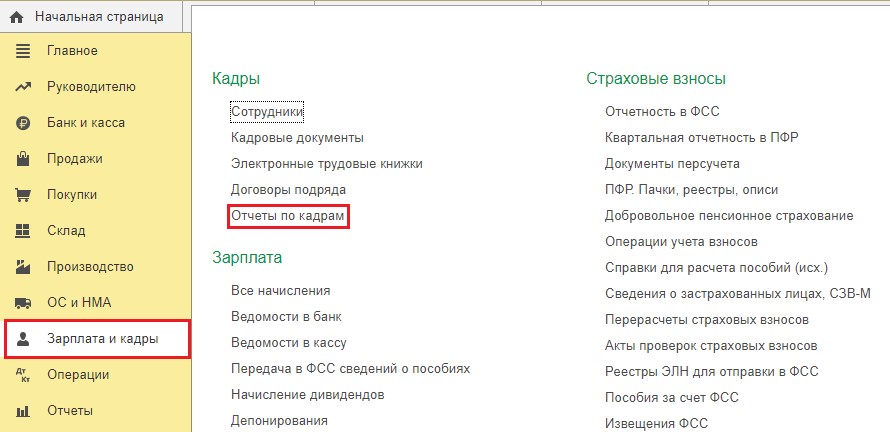Click the ruble coin icon for Банк и касса
This screenshot has height=432, width=890.
(x=23, y=123)
